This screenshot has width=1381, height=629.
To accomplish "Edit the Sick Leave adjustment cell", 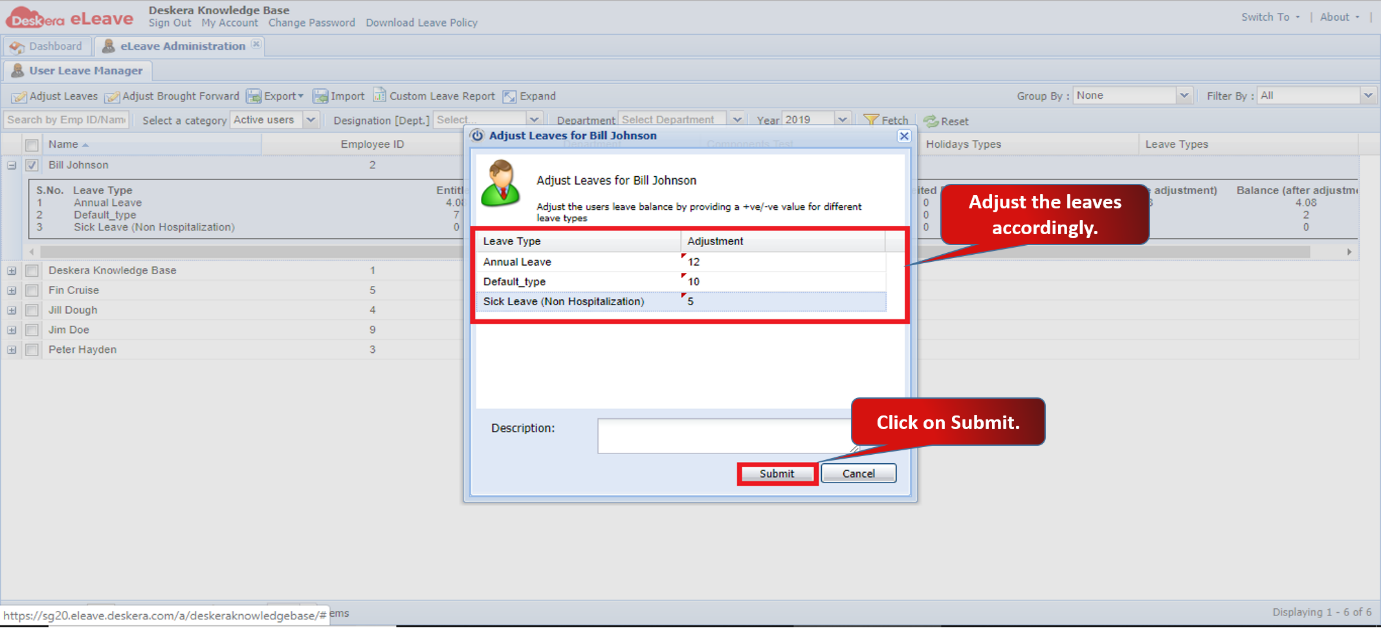I will pos(783,302).
